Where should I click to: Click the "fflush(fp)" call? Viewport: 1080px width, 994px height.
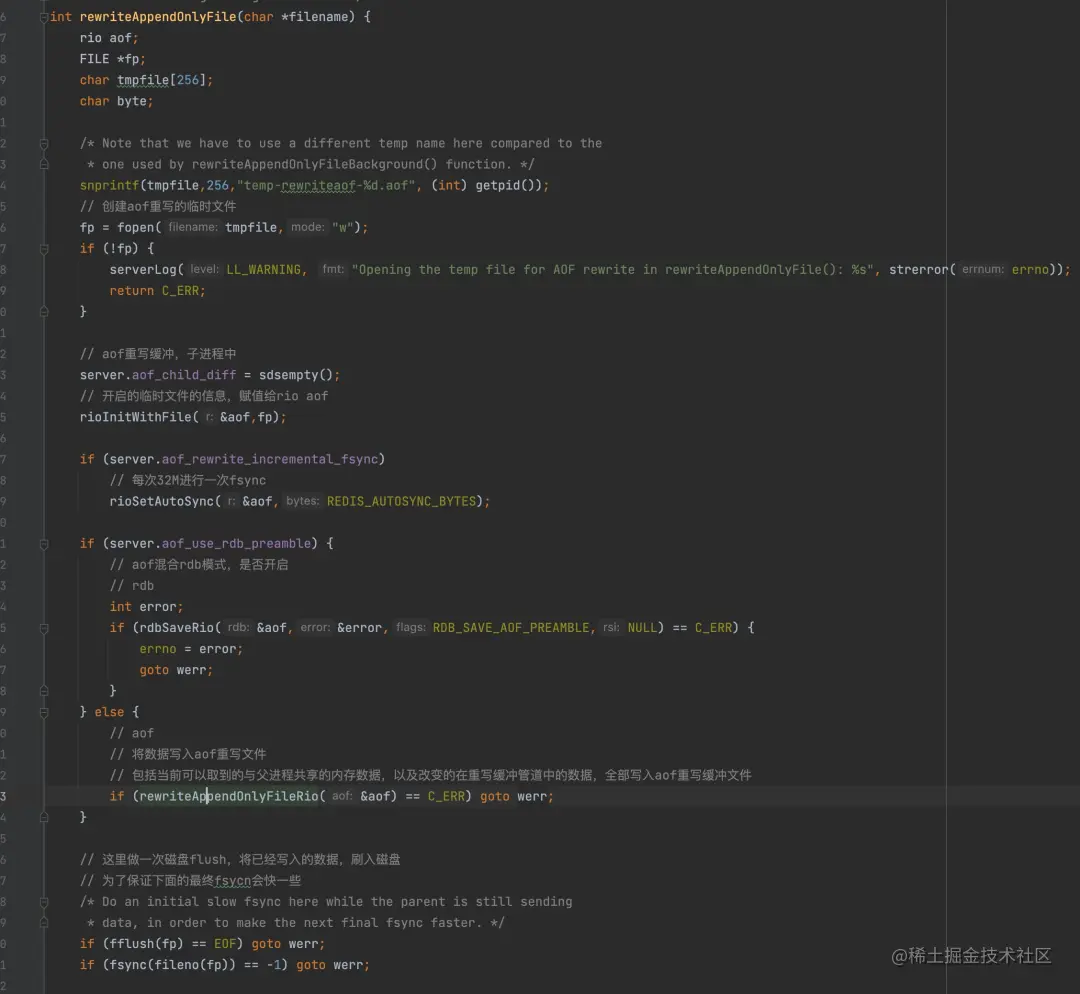point(146,944)
